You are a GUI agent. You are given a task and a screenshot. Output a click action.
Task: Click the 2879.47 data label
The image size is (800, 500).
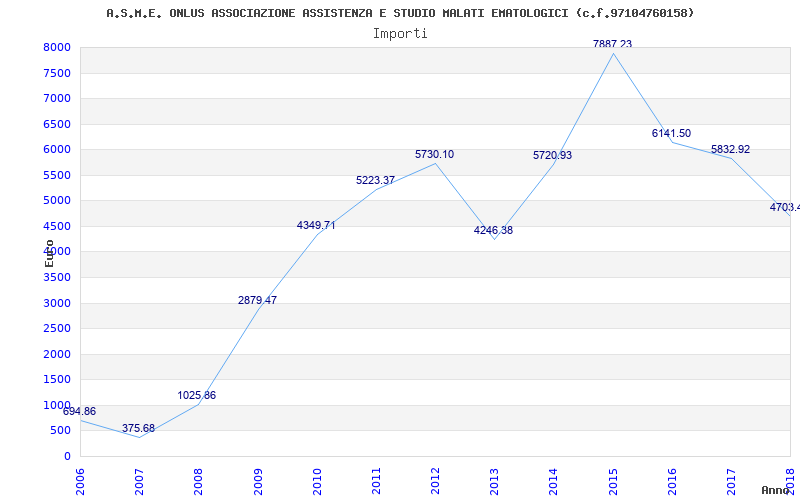[257, 301]
